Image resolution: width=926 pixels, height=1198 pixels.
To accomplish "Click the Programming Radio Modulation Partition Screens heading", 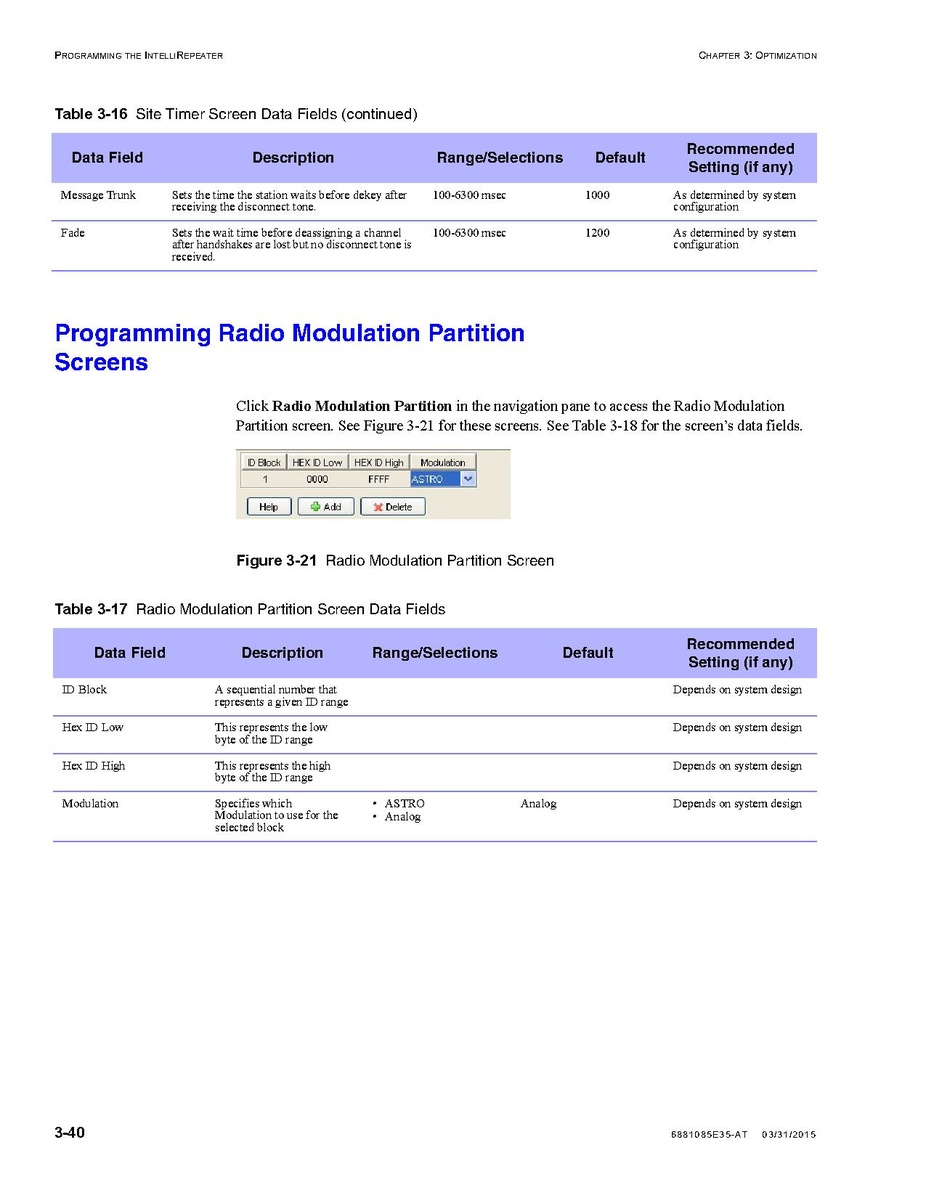I will pyautogui.click(x=289, y=348).
